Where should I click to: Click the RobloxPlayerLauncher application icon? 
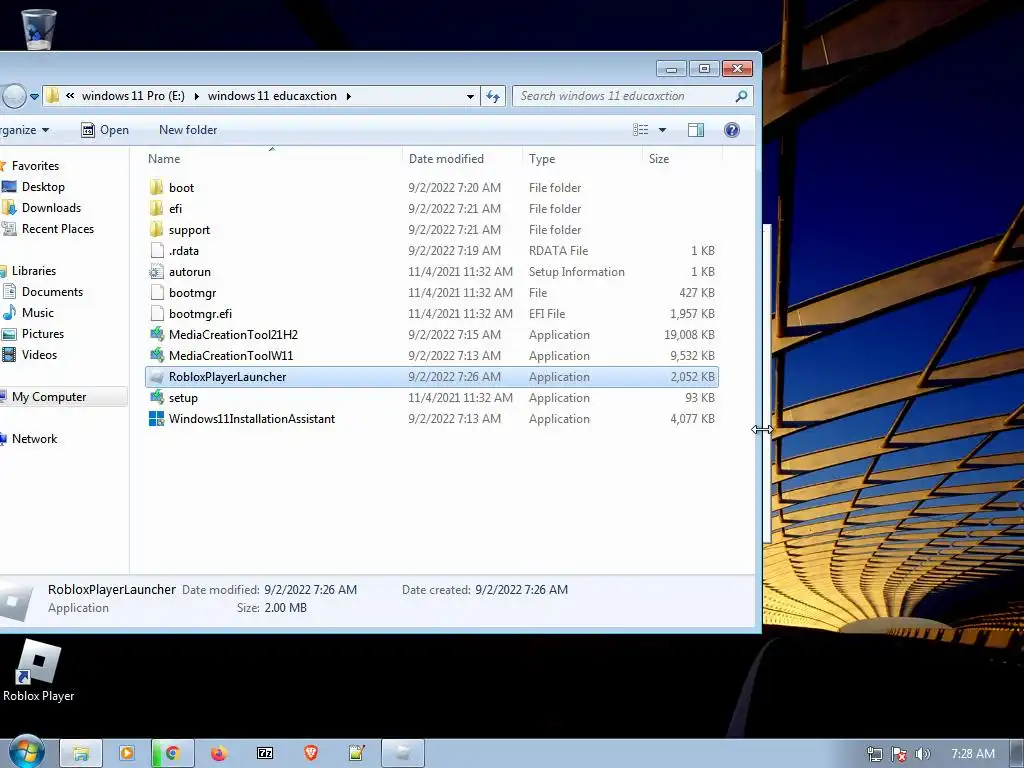tap(156, 377)
